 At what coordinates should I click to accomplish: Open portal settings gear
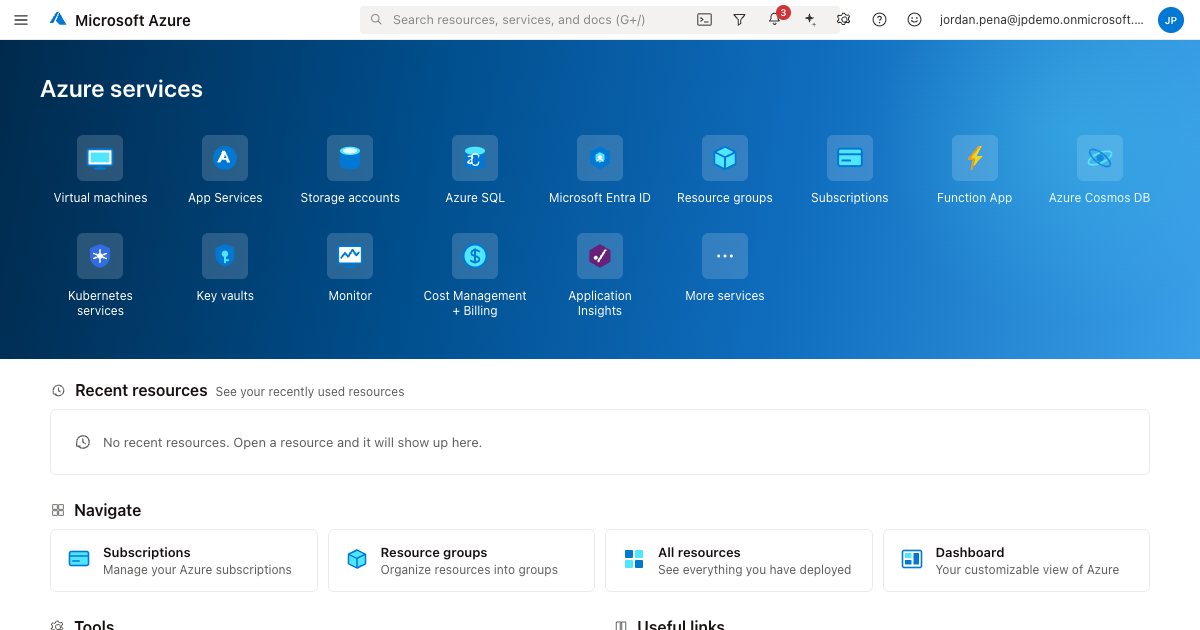tap(844, 19)
